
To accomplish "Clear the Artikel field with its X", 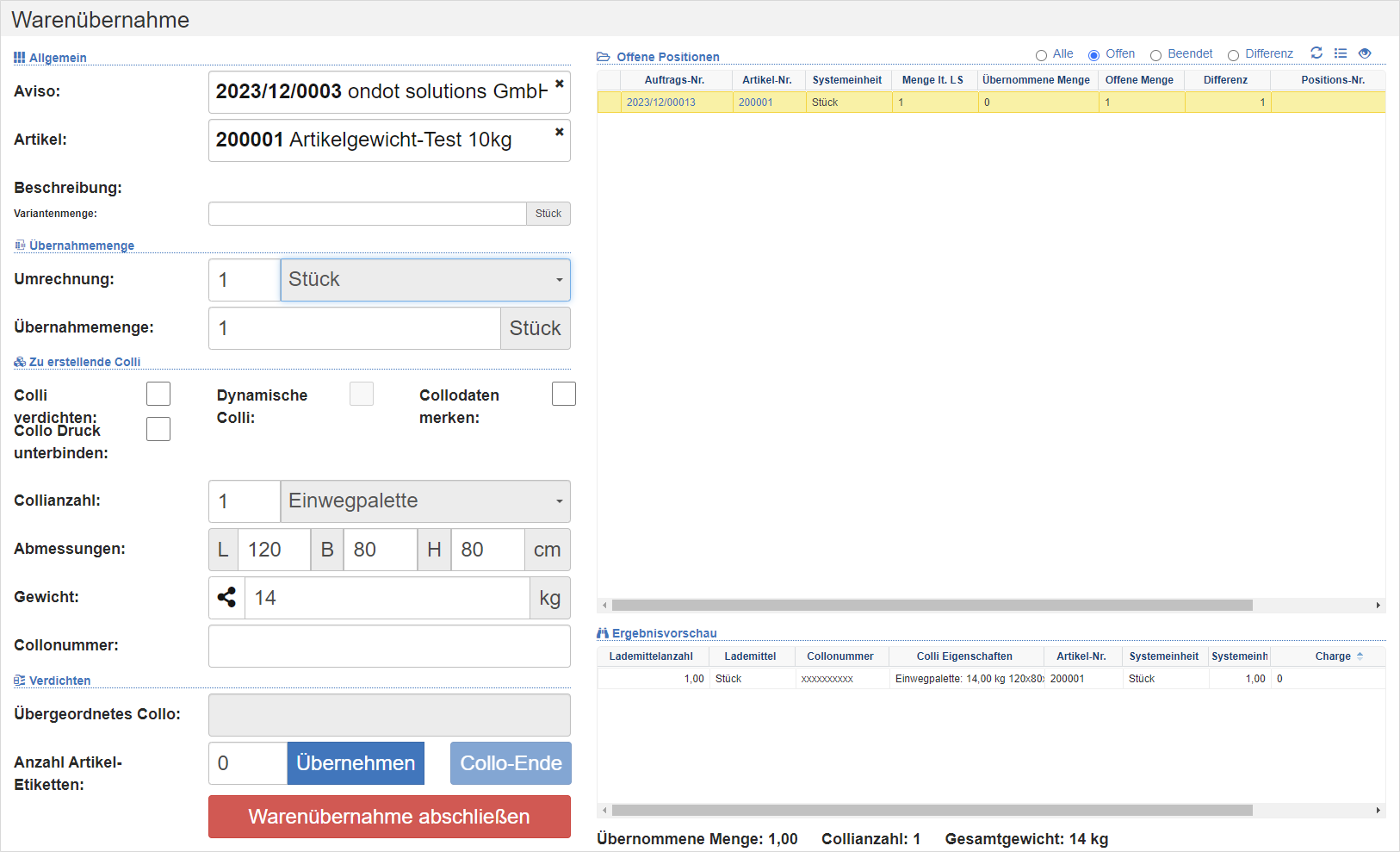I will 559,132.
